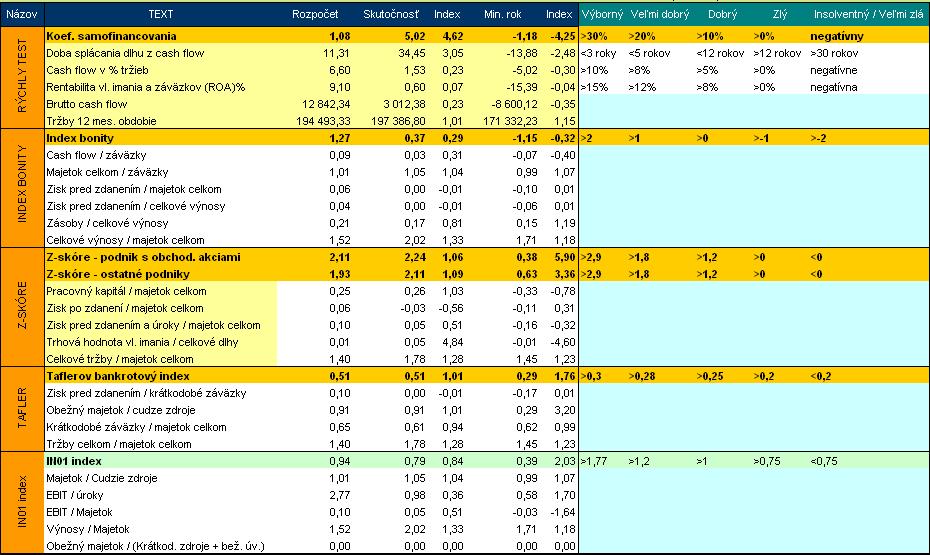This screenshot has width=930, height=555.
Task: Click the Zásoby / celkové výnosy label
Action: click(x=107, y=224)
